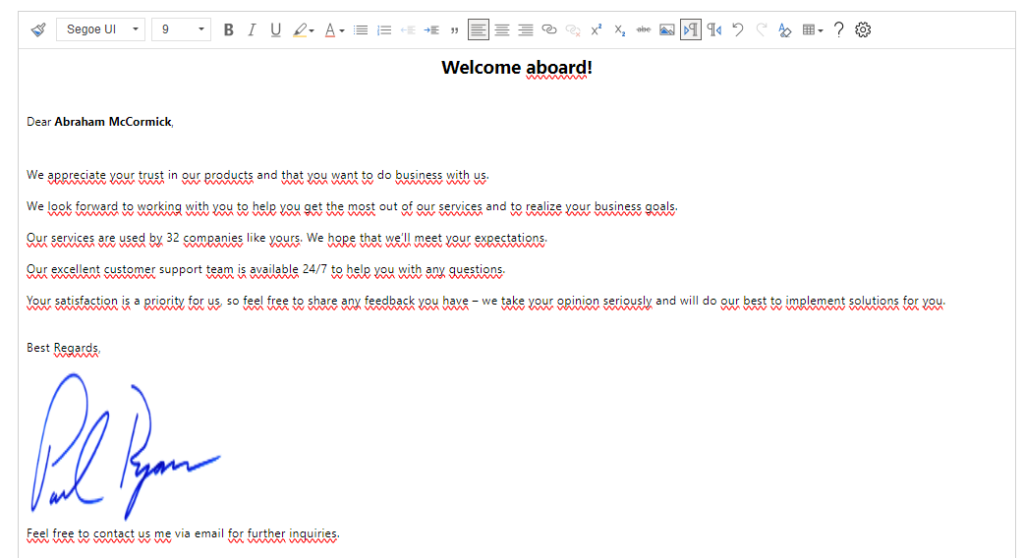Open help with question mark icon
1024x558 pixels.
[x=839, y=29]
